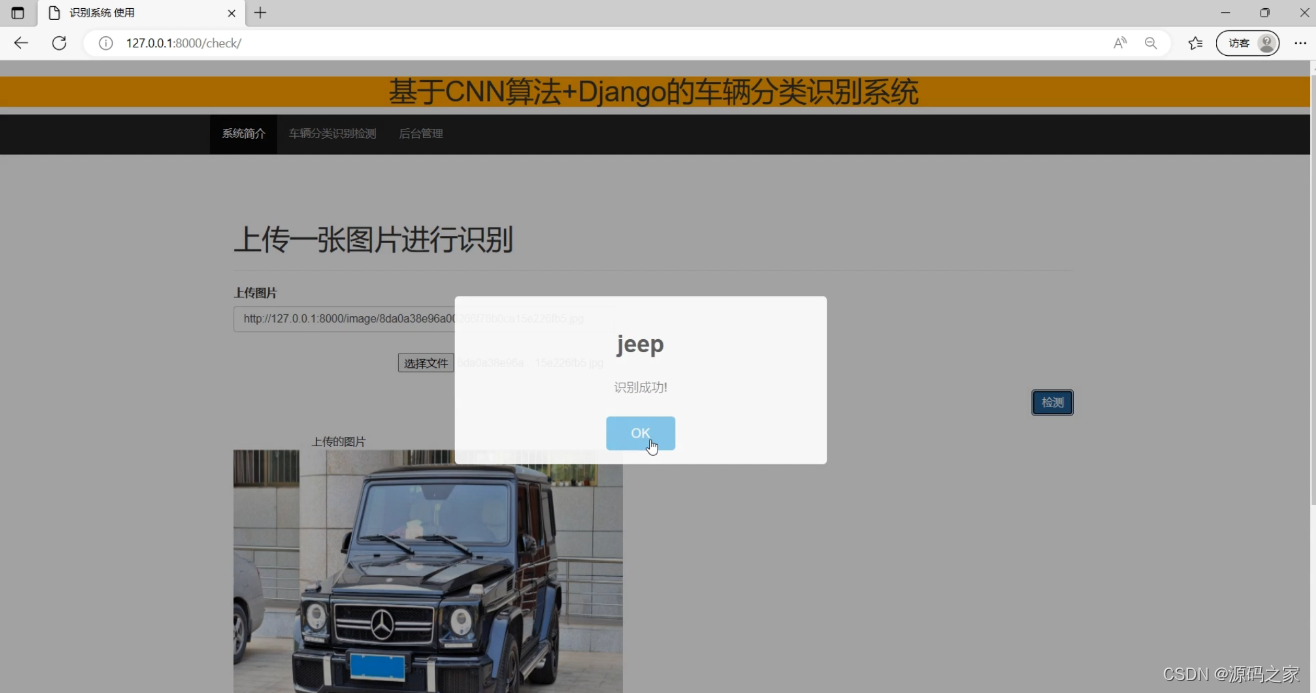Click the address bar URL 127.0.0.1:8000/check/
Viewport: 1316px width, 693px height.
coord(184,43)
